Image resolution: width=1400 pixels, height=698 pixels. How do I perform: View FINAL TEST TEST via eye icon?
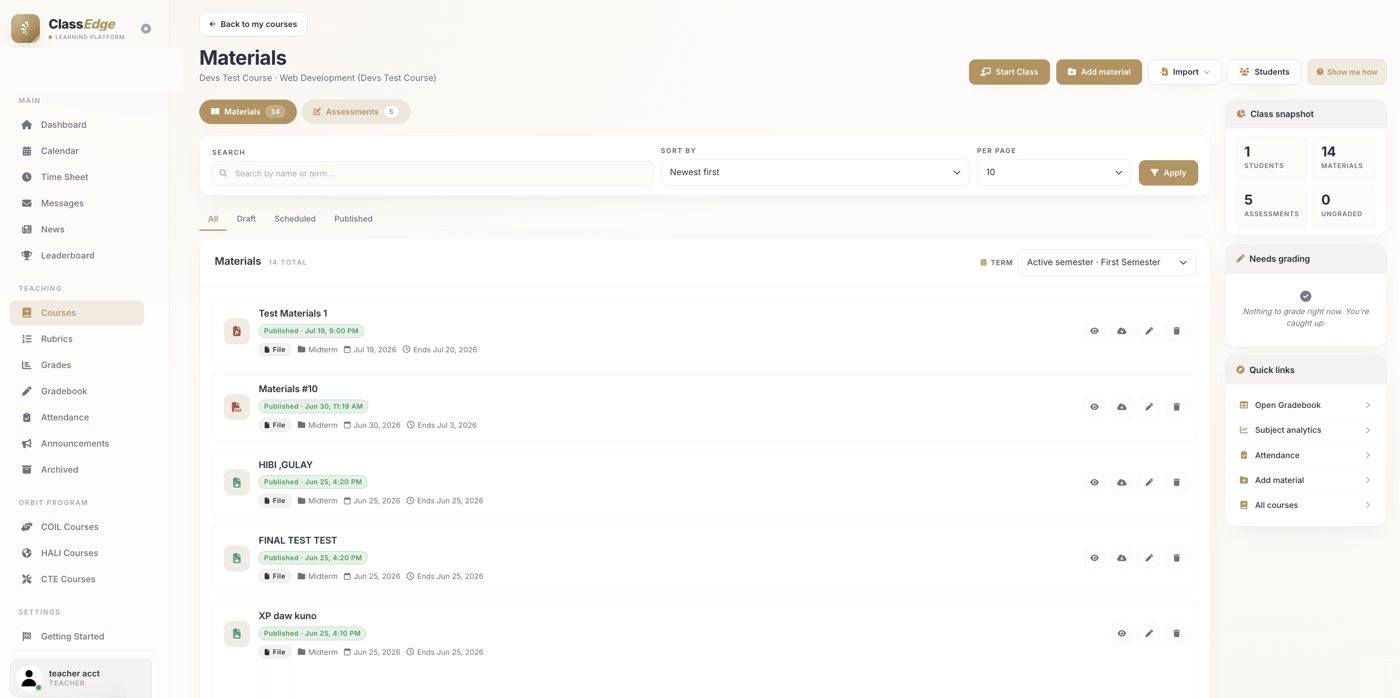(1094, 558)
